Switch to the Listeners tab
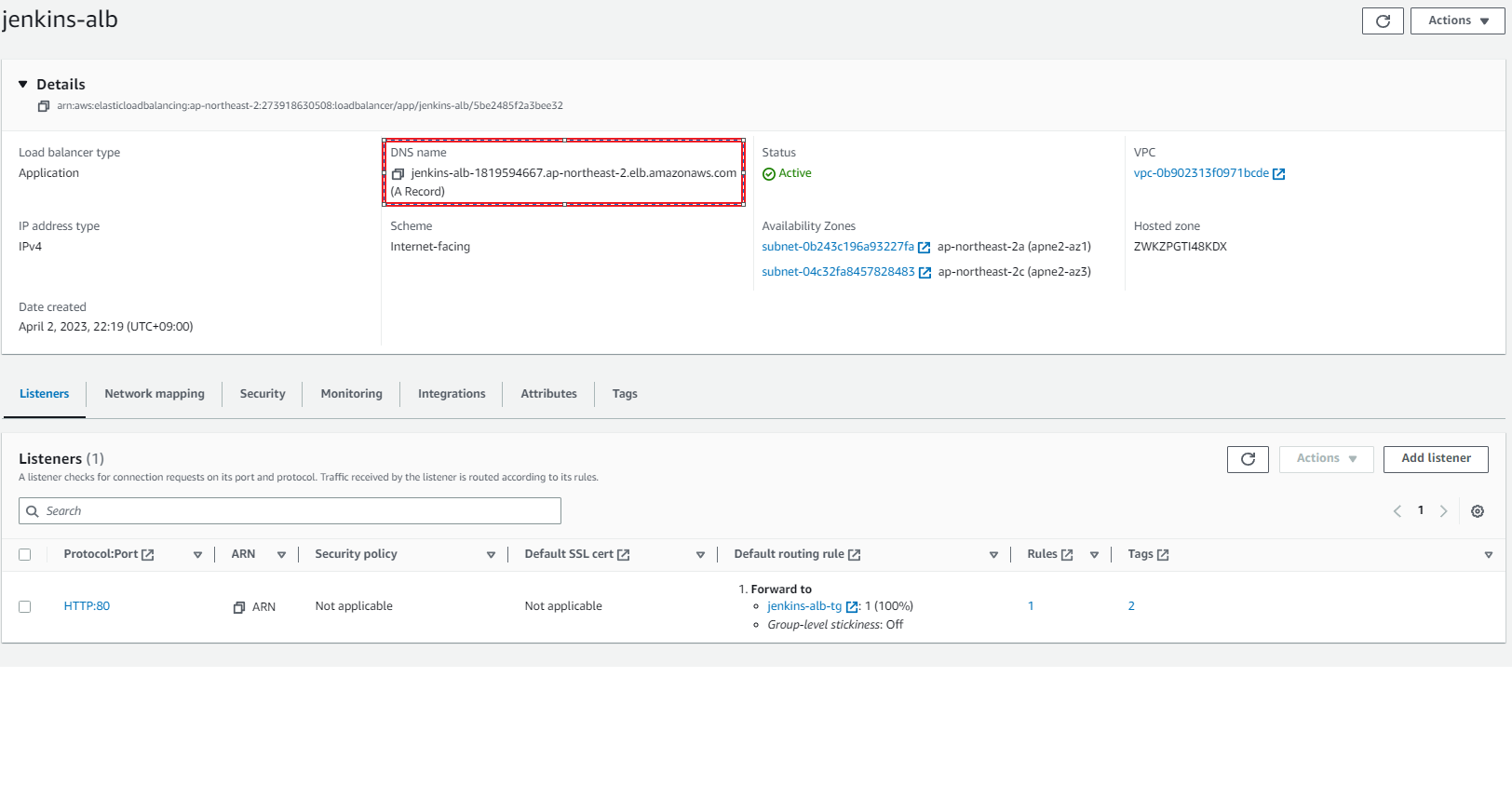The height and width of the screenshot is (786, 1512). click(44, 394)
